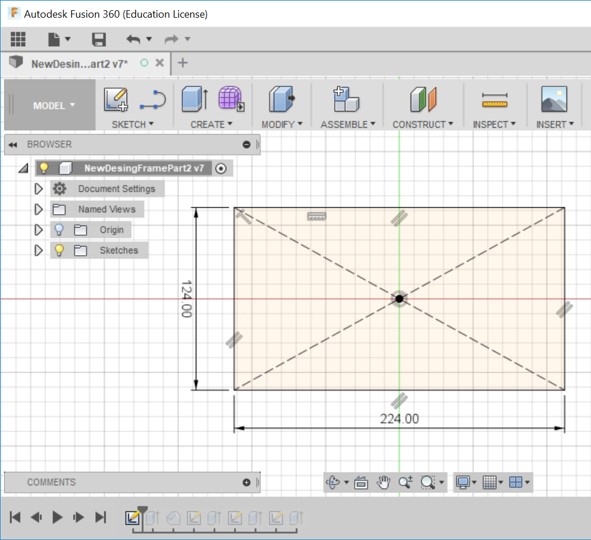The width and height of the screenshot is (591, 540).
Task: Expand the Named Views tree node
Action: [38, 209]
